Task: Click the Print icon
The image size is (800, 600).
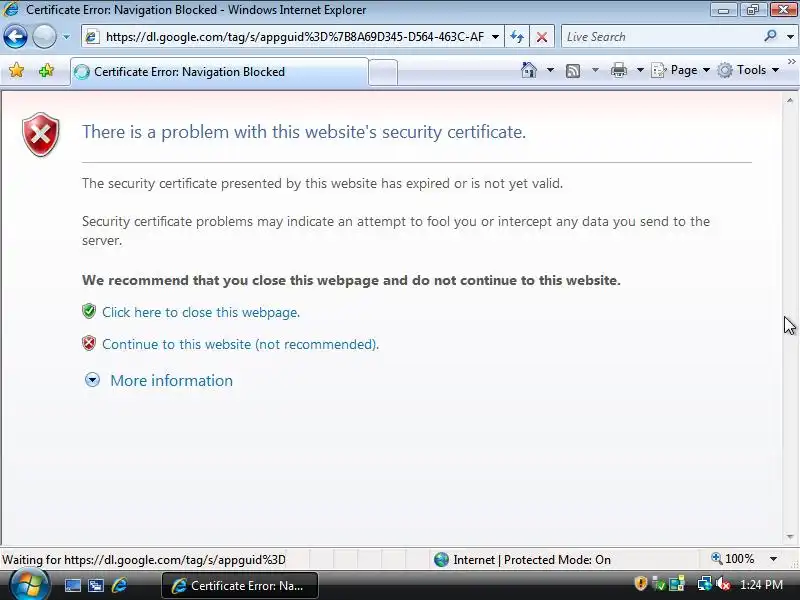Action: 618,70
